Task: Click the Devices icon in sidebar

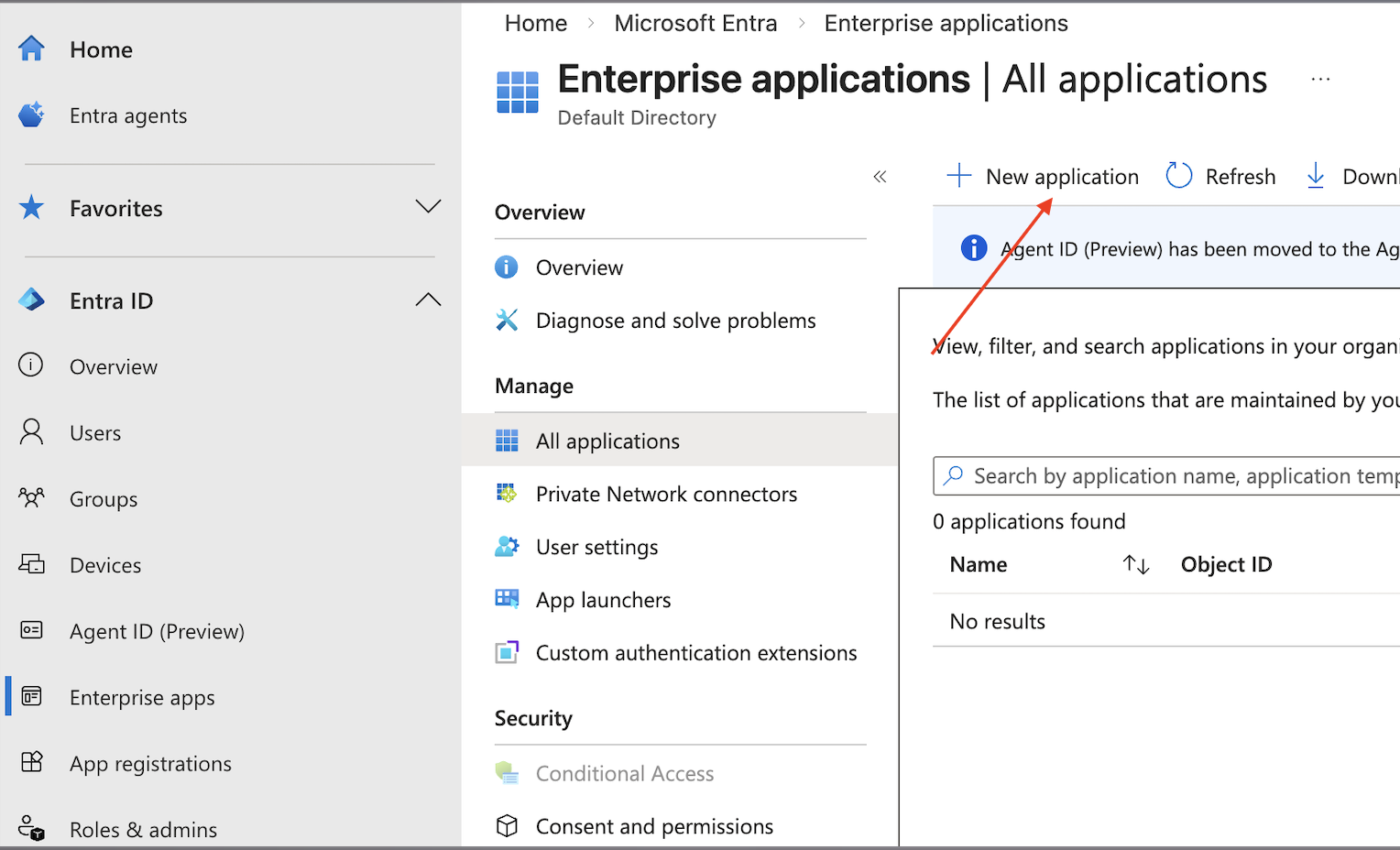Action: pyautogui.click(x=31, y=564)
